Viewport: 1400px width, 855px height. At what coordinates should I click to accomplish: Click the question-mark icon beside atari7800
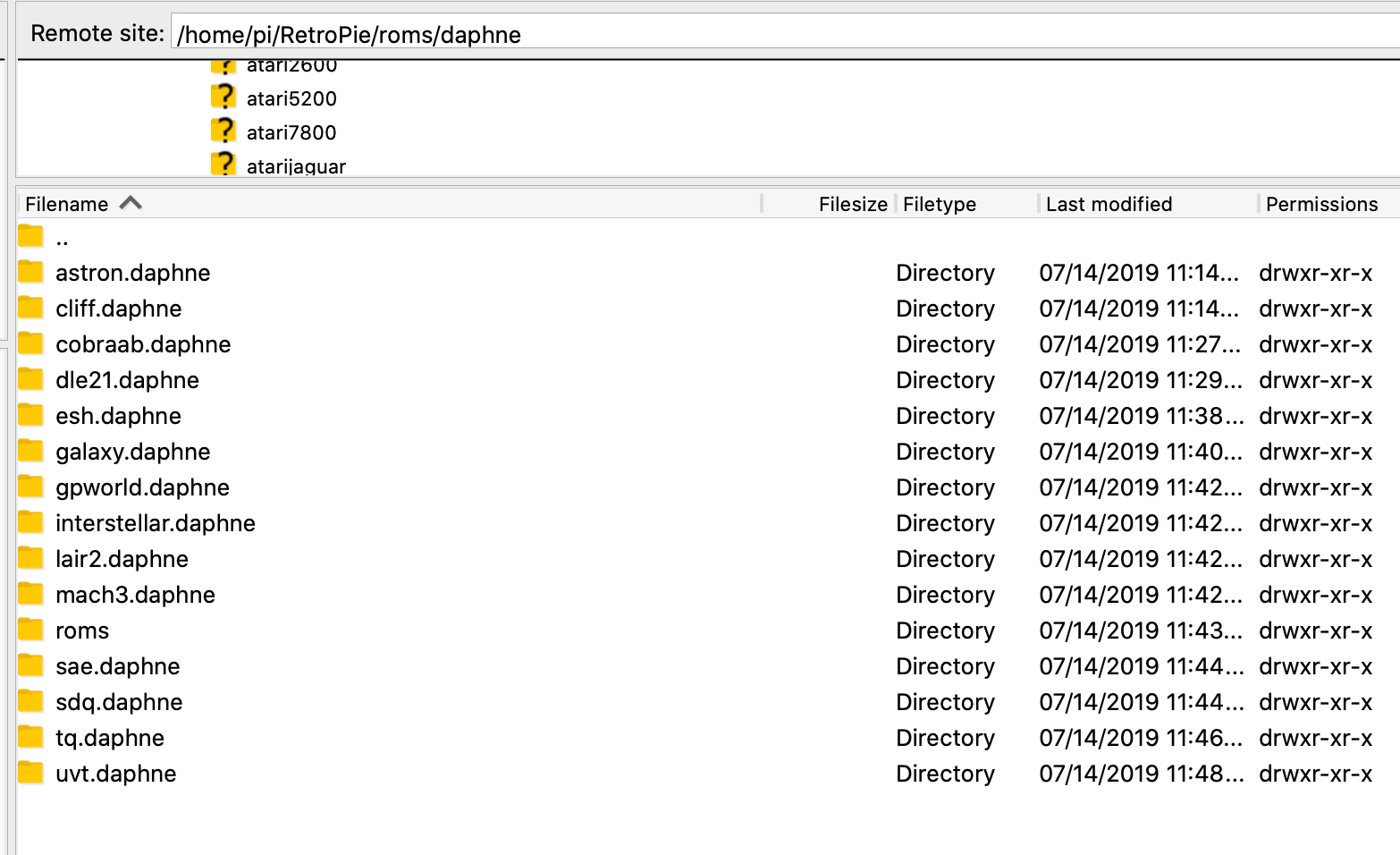[223, 131]
